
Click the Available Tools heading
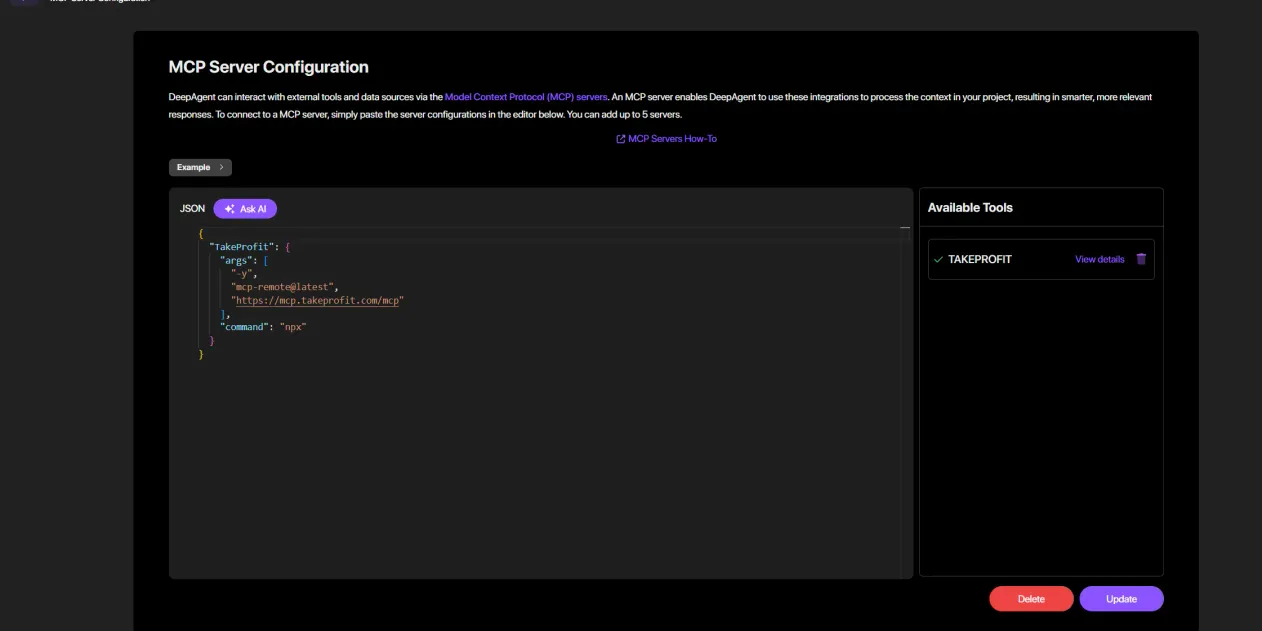pyautogui.click(x=970, y=208)
